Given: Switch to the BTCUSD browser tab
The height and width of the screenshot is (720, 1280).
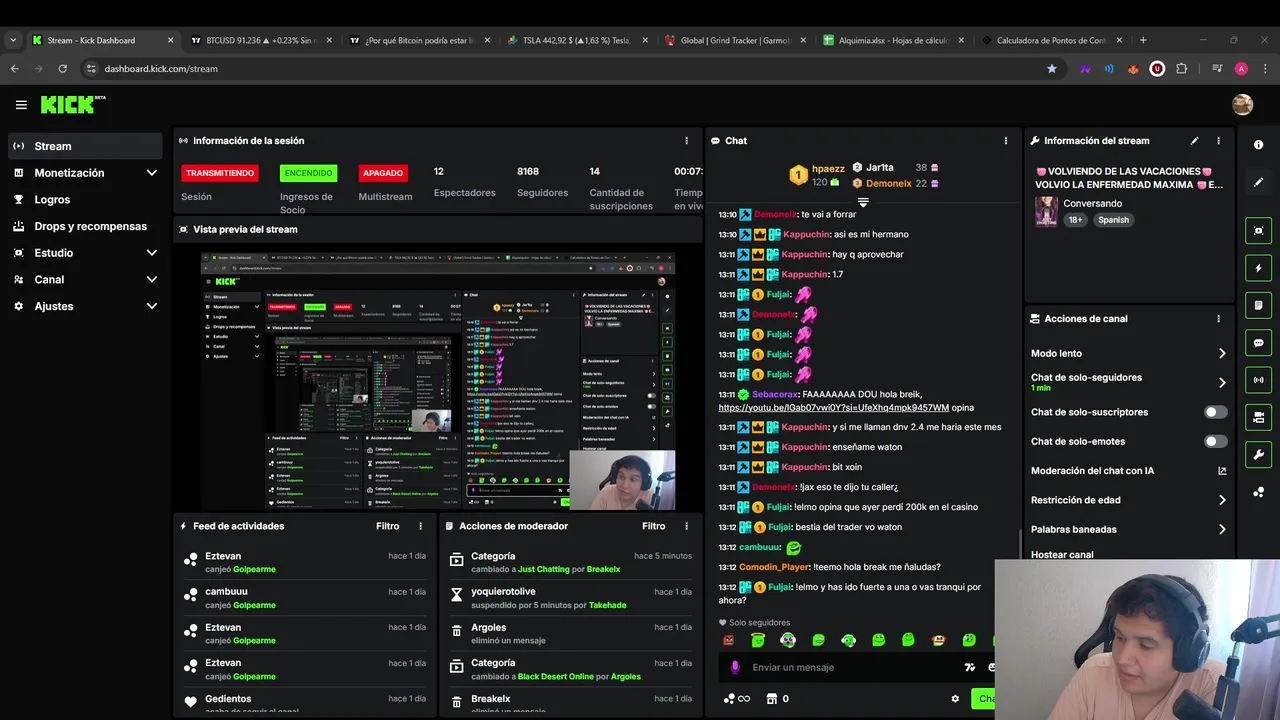Looking at the screenshot, I should [259, 40].
